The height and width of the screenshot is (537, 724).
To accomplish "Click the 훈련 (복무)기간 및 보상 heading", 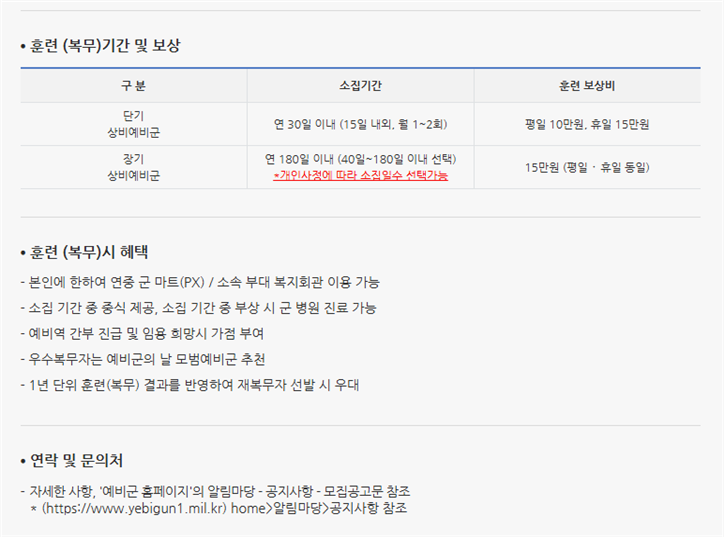I will click(104, 46).
